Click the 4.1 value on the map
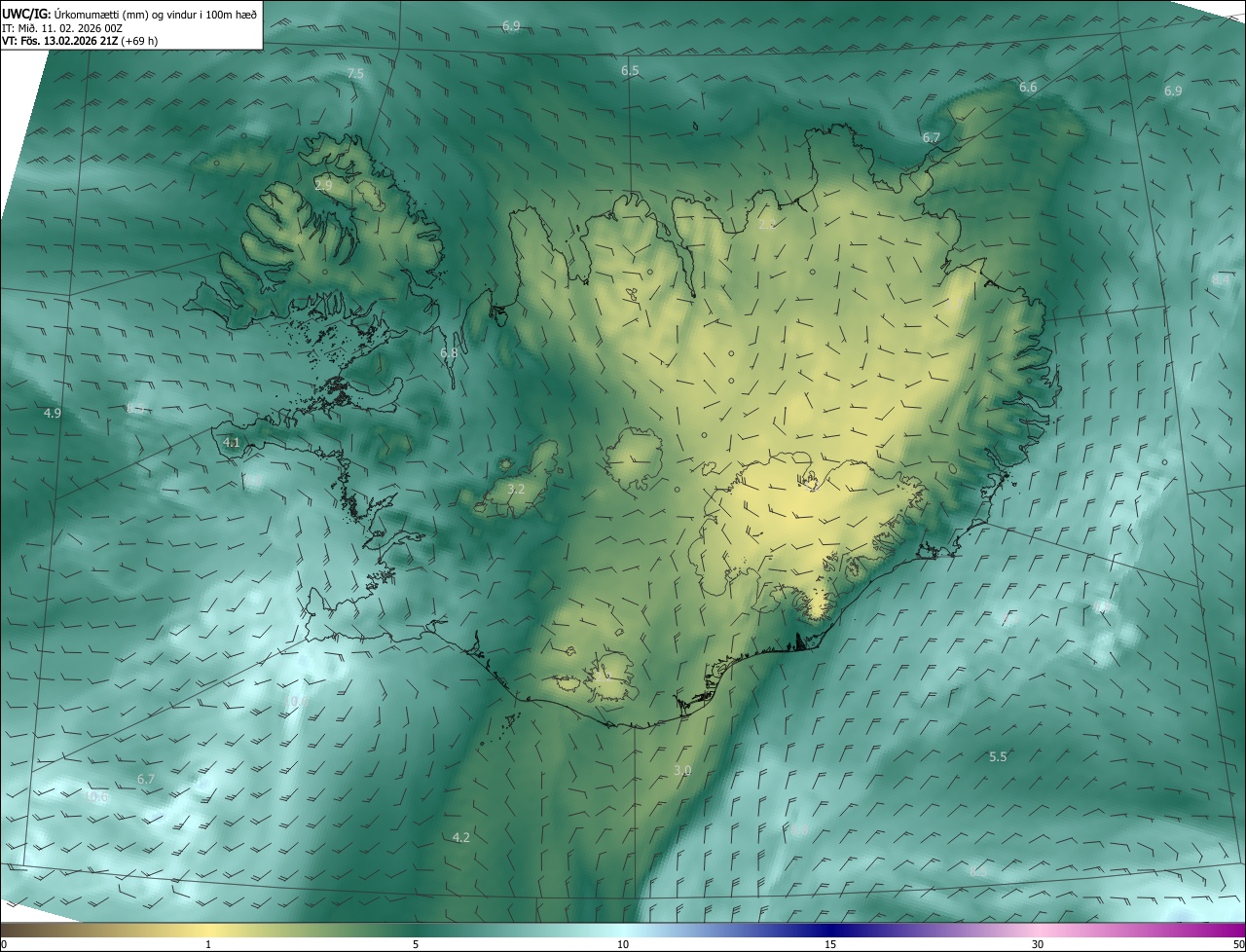 coord(232,443)
